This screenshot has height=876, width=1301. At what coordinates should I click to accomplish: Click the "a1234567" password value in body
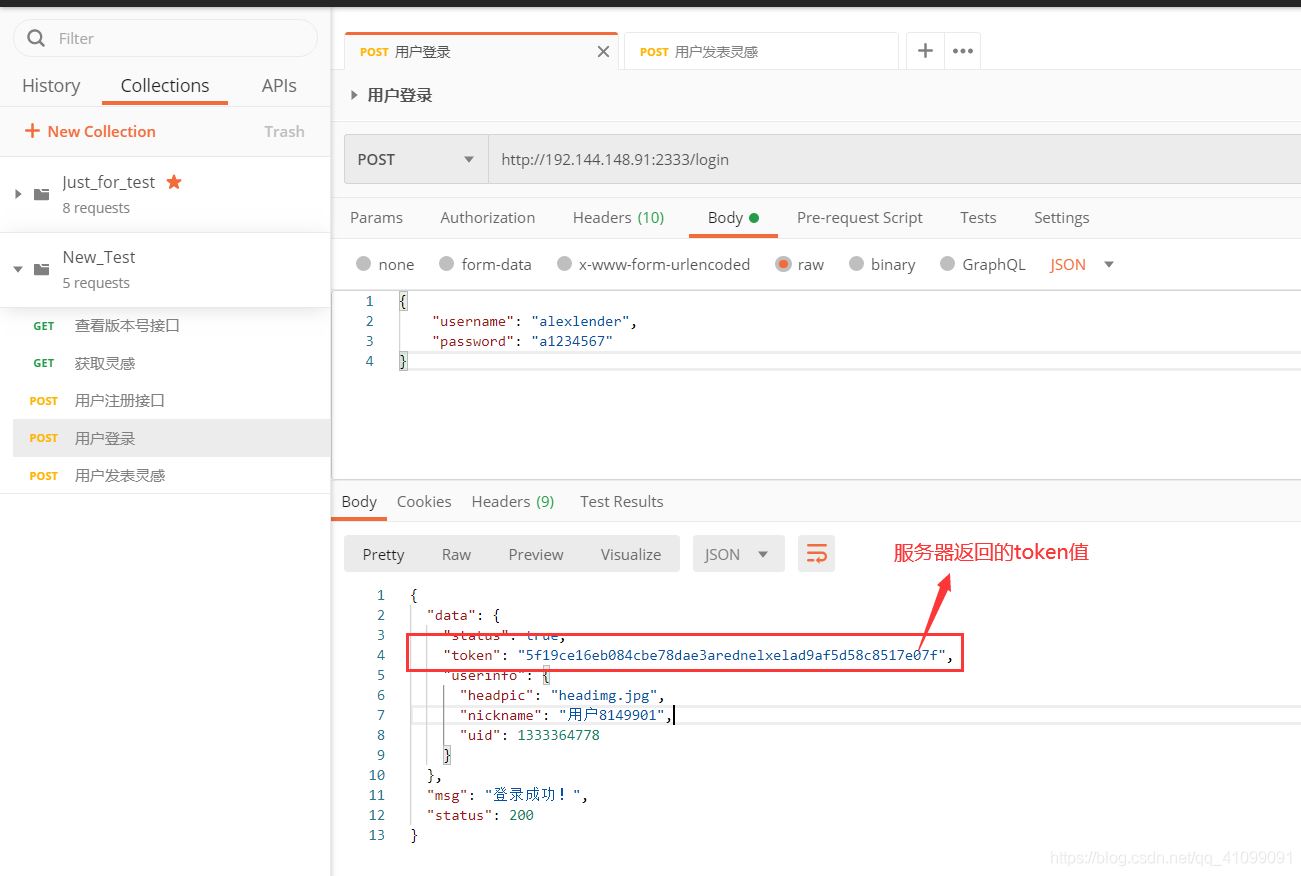[x=572, y=341]
